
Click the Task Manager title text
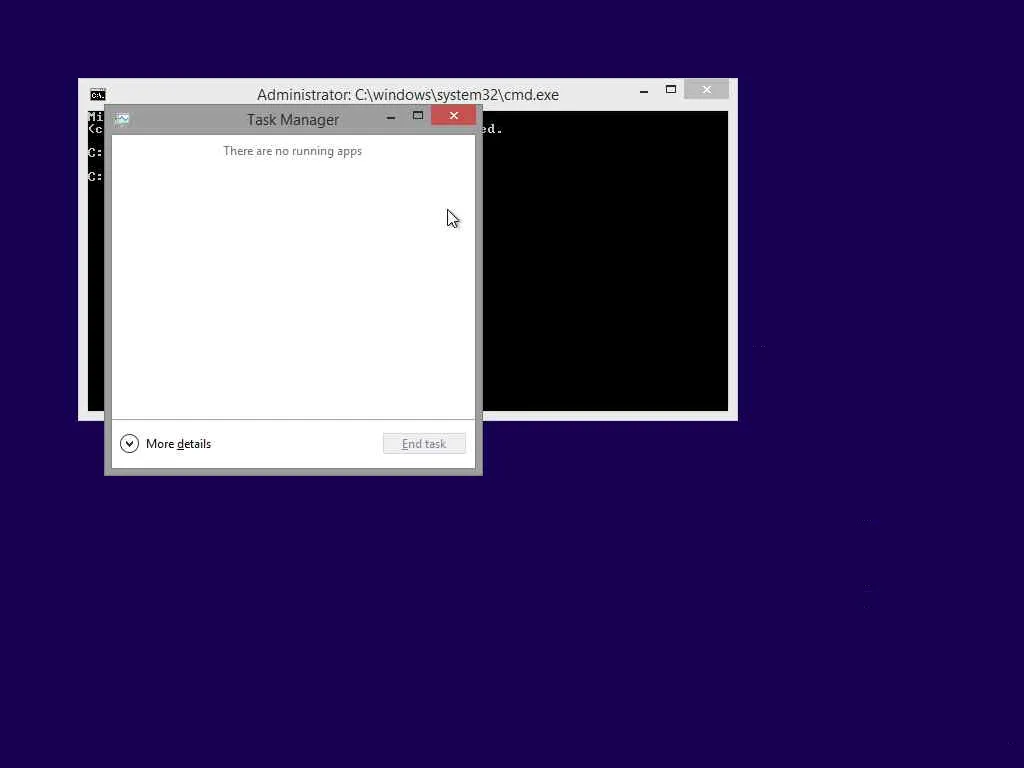click(293, 120)
